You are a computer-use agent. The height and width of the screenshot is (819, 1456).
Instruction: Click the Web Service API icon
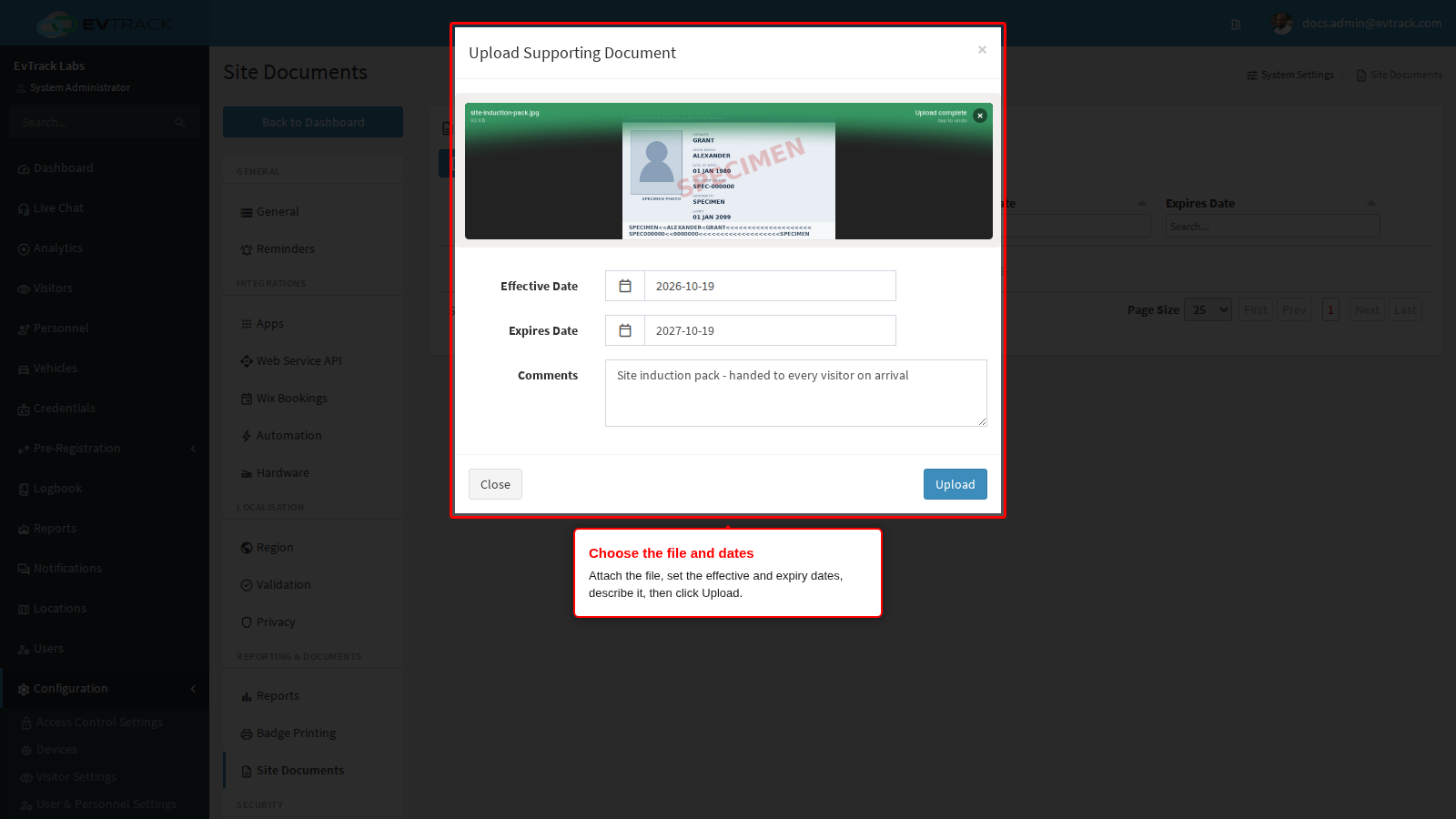pos(247,361)
